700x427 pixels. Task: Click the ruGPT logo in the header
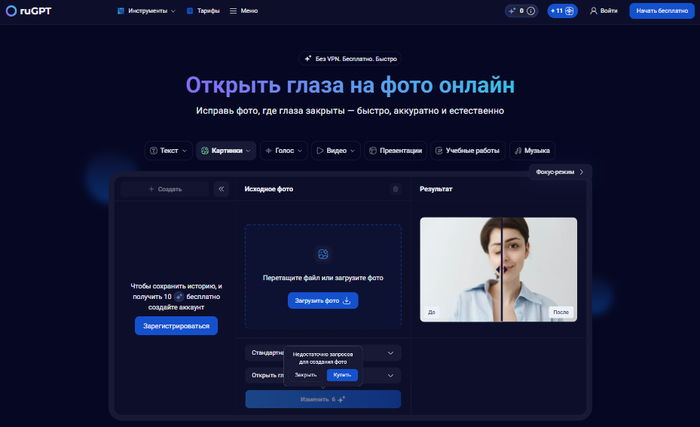click(30, 11)
